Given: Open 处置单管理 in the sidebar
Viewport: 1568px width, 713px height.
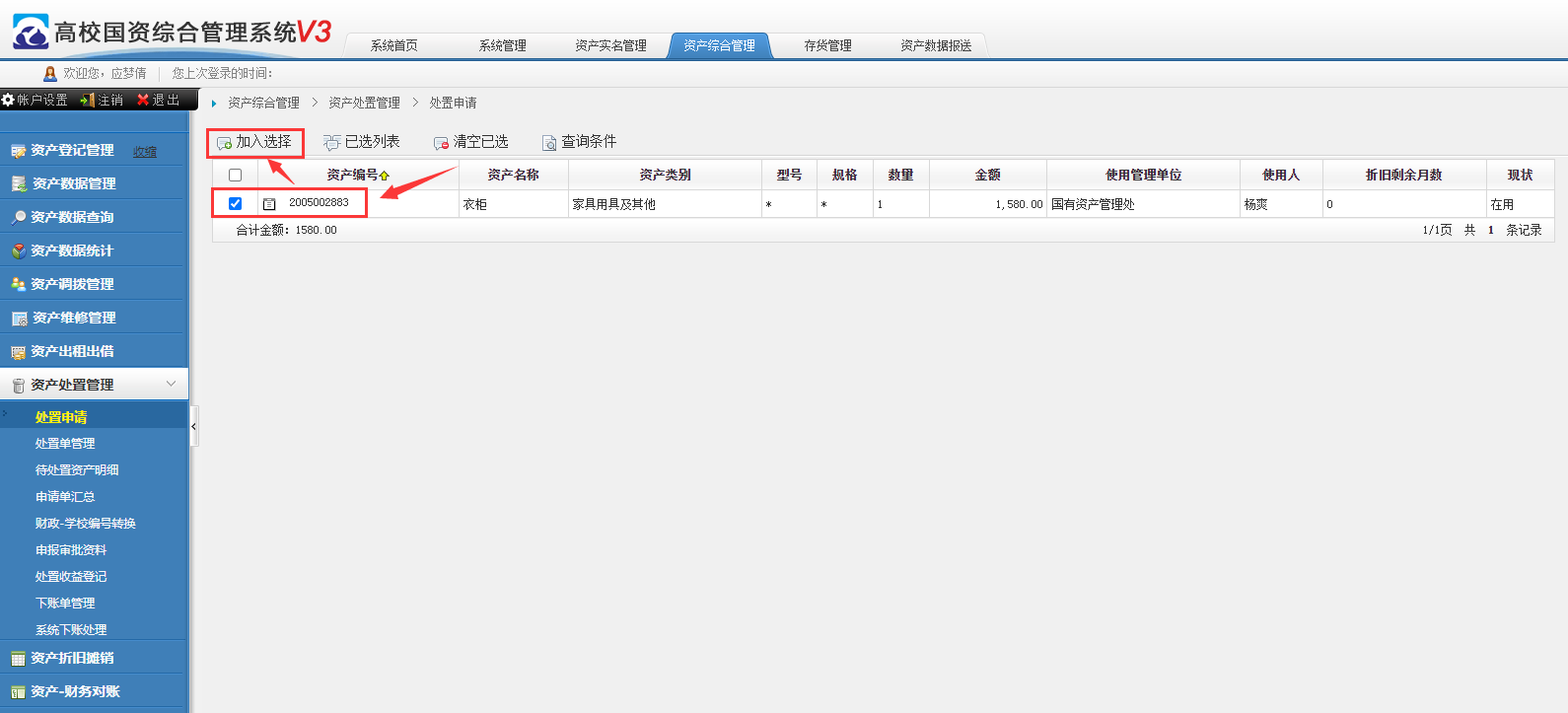Looking at the screenshot, I should point(65,444).
